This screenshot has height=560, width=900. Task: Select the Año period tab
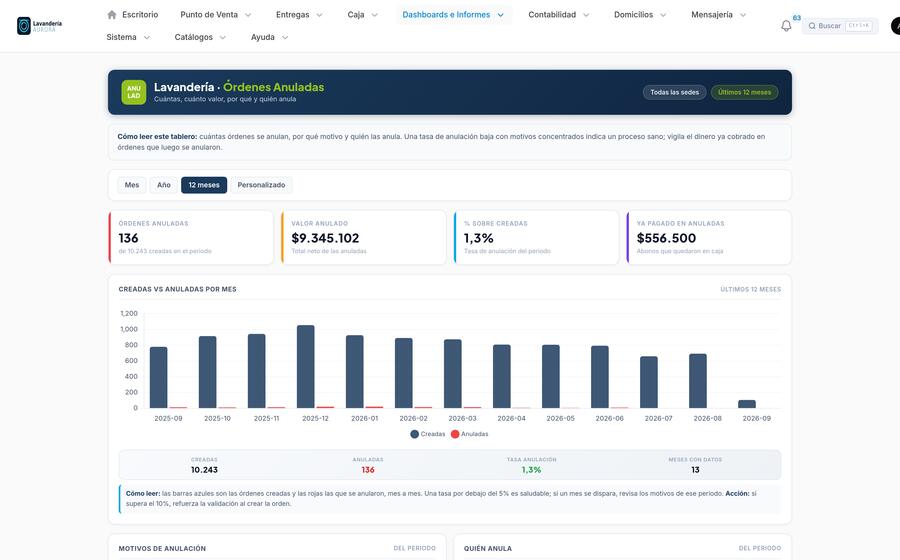(164, 185)
